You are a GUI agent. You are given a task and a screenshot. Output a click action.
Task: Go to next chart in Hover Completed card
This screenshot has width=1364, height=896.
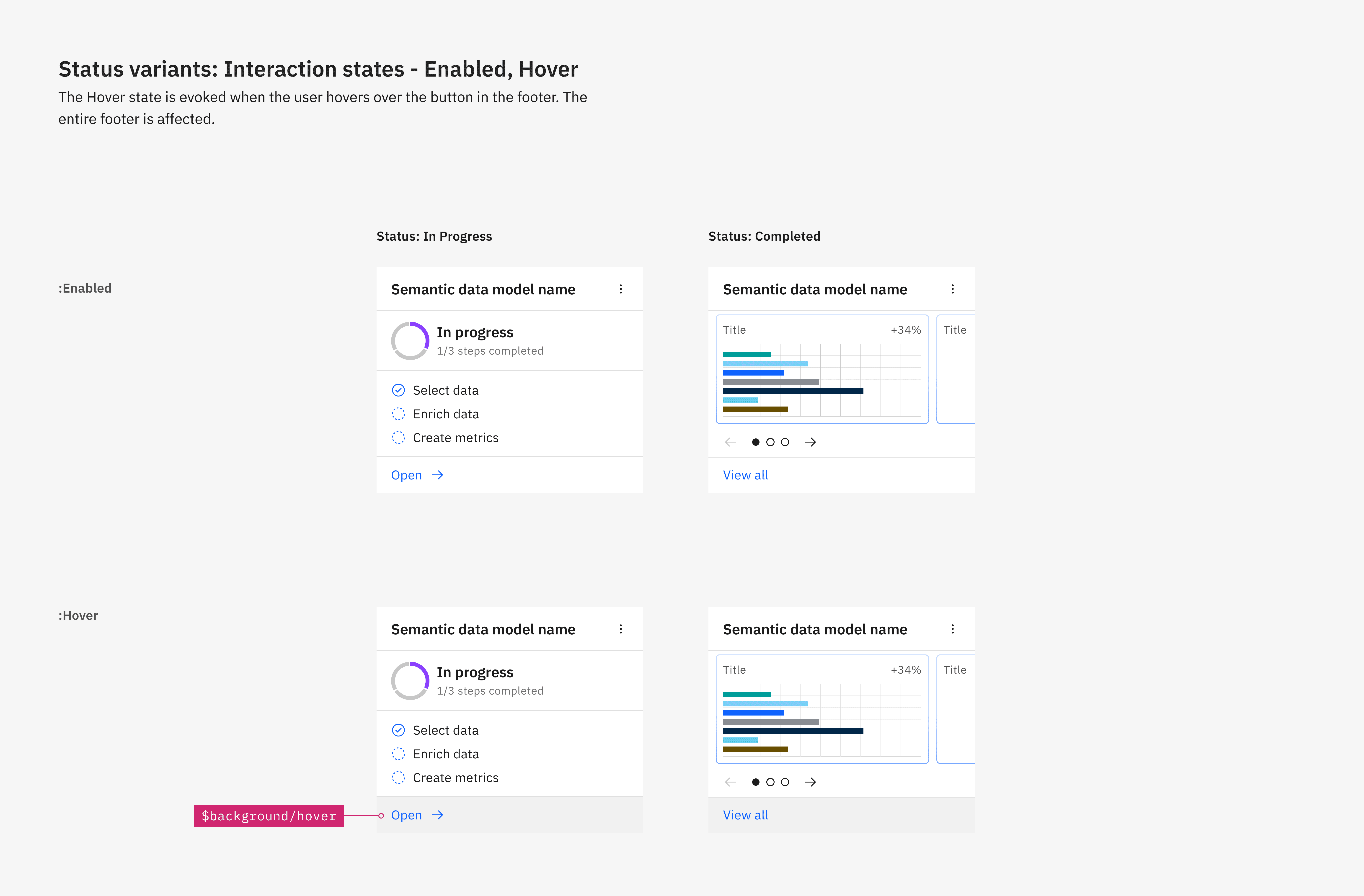810,782
